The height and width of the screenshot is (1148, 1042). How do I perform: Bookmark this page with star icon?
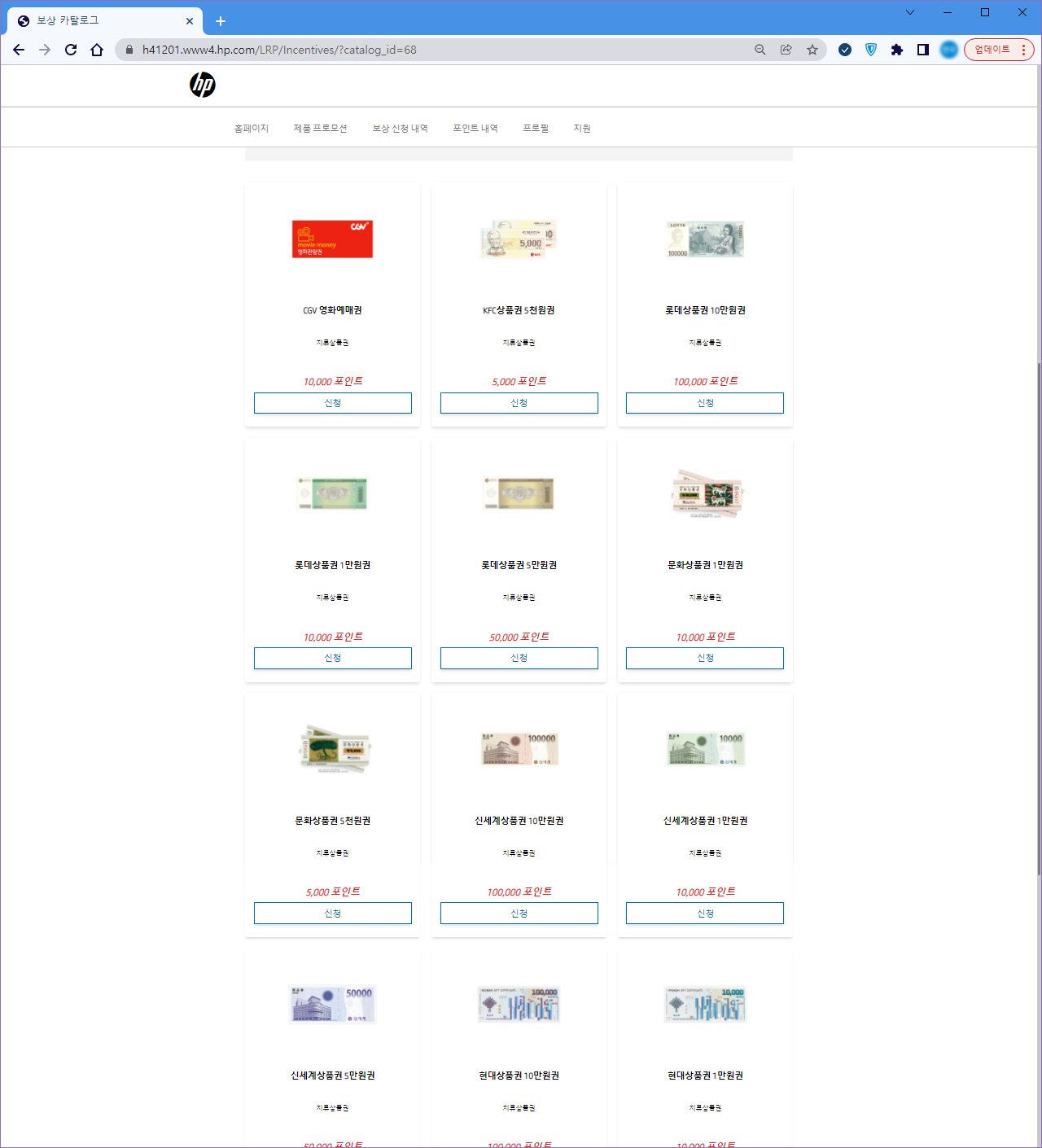click(x=812, y=50)
